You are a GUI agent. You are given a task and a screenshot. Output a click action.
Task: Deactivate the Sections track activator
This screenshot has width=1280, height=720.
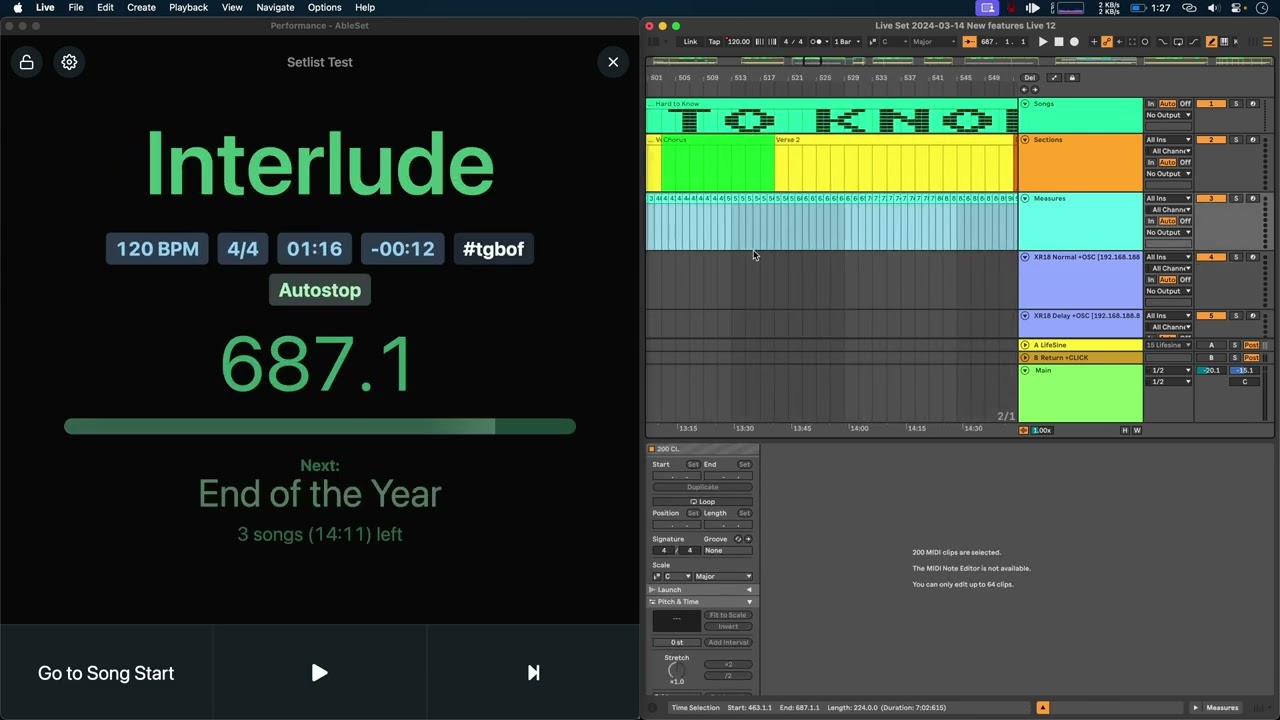(x=1211, y=140)
